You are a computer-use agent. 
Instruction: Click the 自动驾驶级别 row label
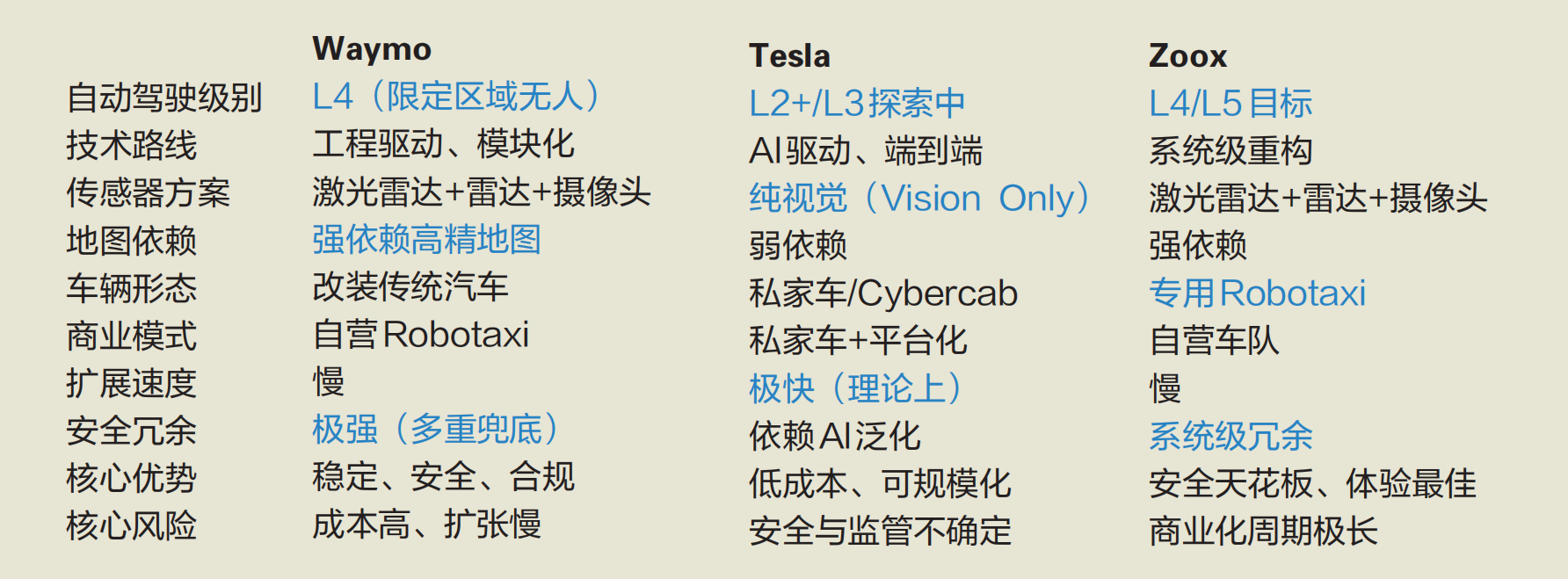(x=164, y=98)
